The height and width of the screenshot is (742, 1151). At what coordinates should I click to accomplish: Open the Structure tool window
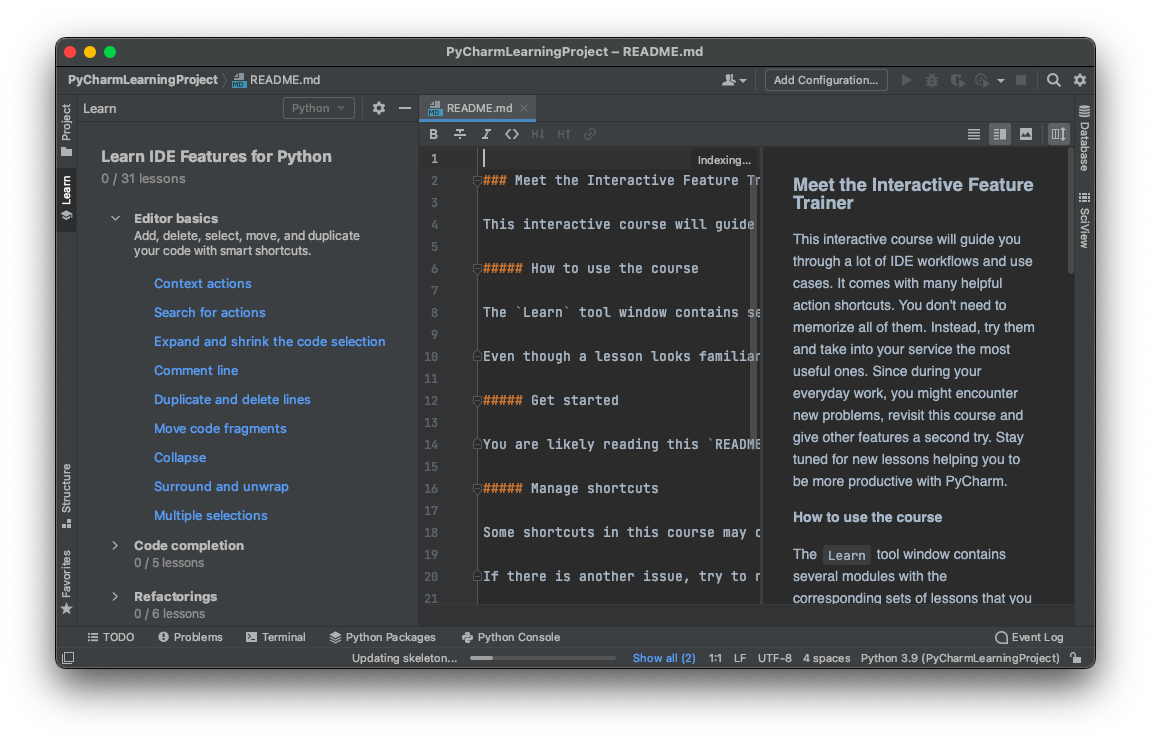[67, 495]
